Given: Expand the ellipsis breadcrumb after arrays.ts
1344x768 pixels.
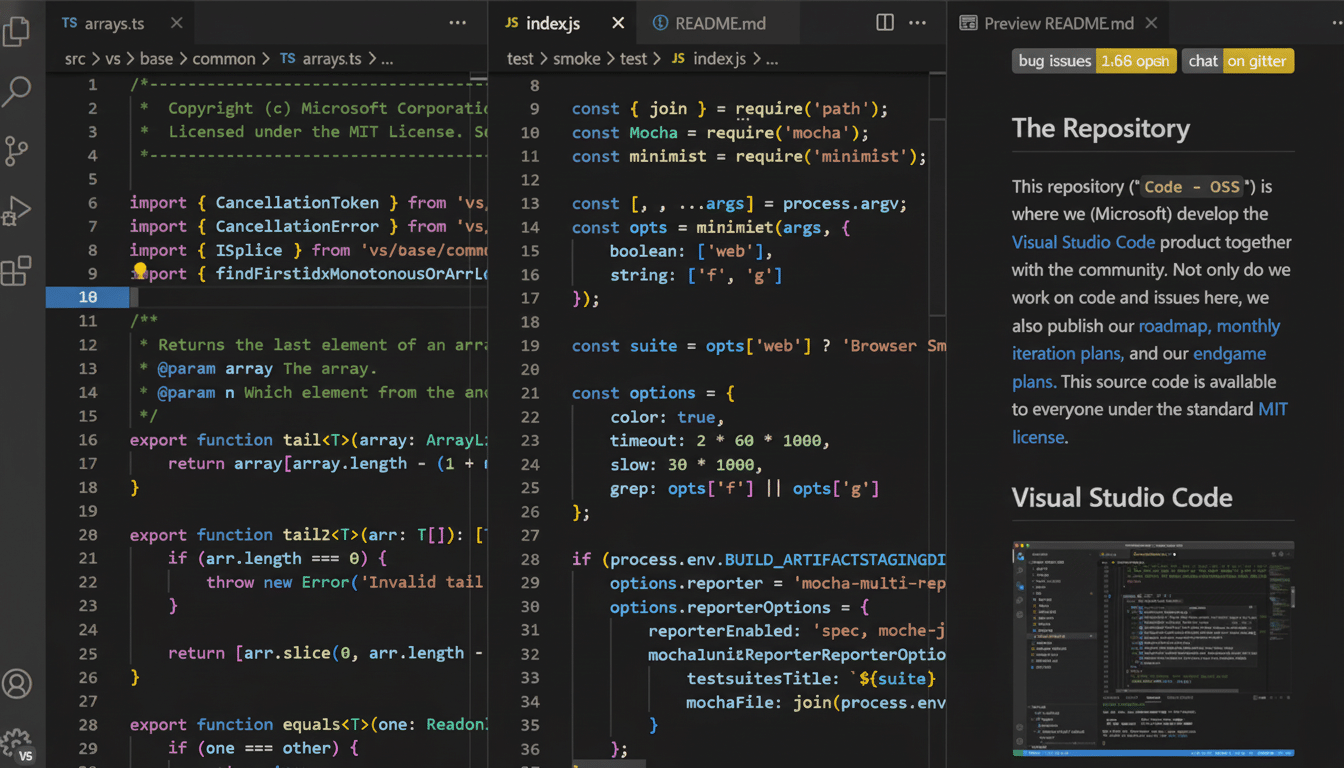Looking at the screenshot, I should [387, 59].
